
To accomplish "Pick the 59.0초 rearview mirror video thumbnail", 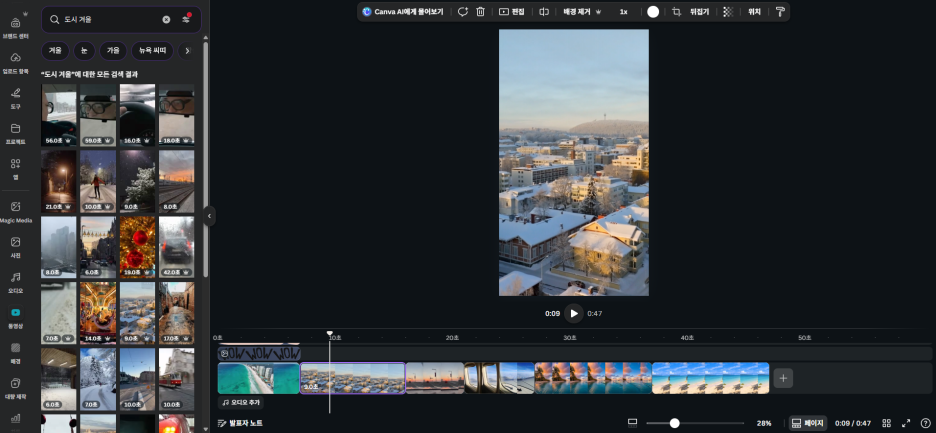I will click(x=98, y=115).
